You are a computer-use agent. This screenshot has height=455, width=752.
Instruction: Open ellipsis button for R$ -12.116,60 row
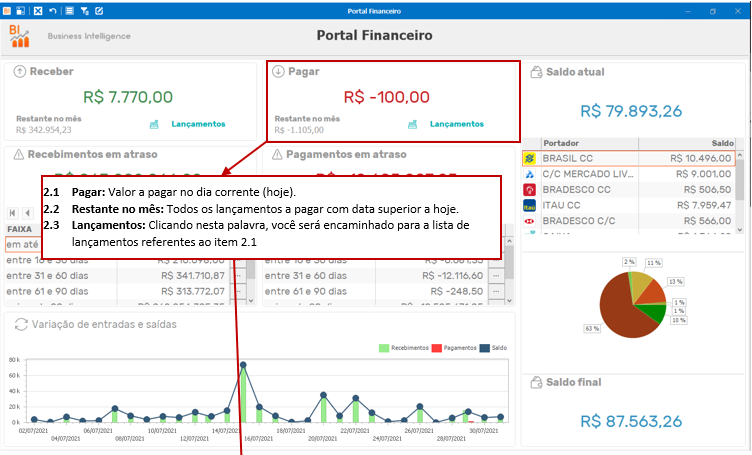click(x=496, y=276)
